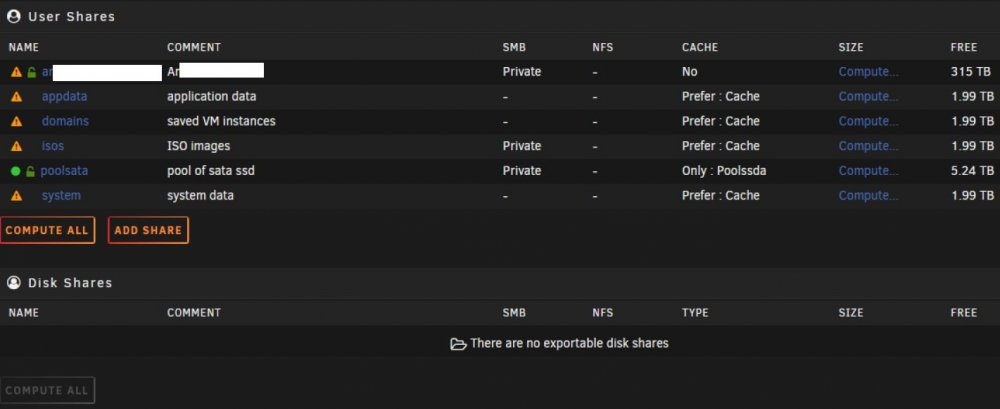The height and width of the screenshot is (409, 1000).
Task: Open the domains share settings
Action: click(65, 121)
